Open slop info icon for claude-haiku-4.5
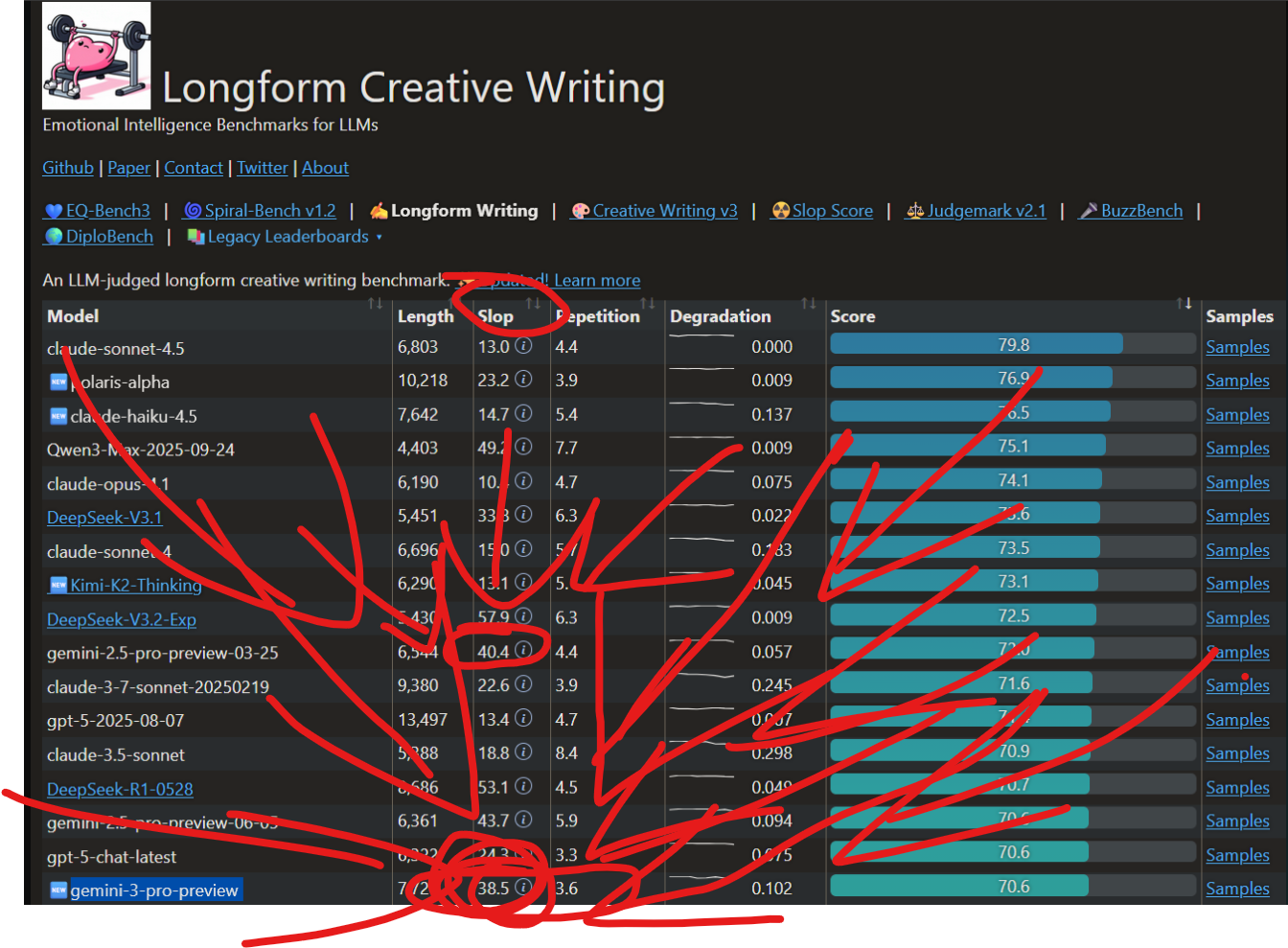This screenshot has height=948, width=1288. [x=523, y=413]
